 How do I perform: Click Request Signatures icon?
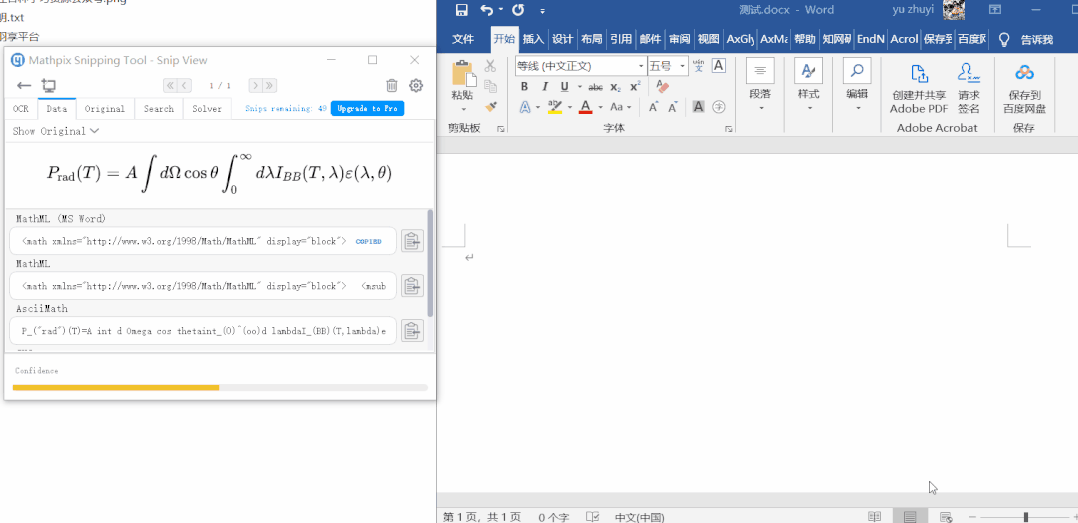point(968,89)
